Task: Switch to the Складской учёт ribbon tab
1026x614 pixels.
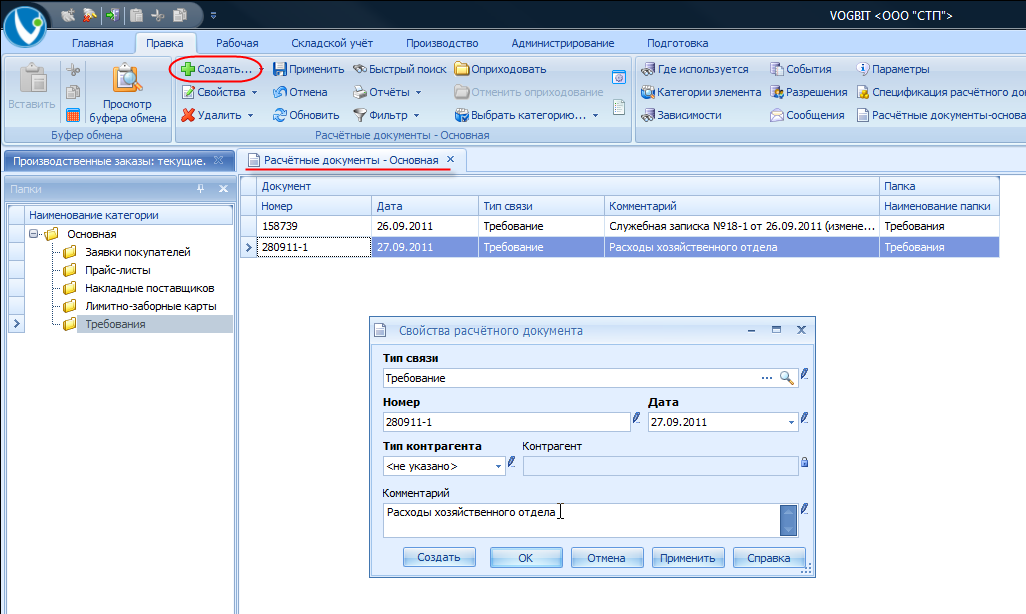Action: pyautogui.click(x=332, y=43)
